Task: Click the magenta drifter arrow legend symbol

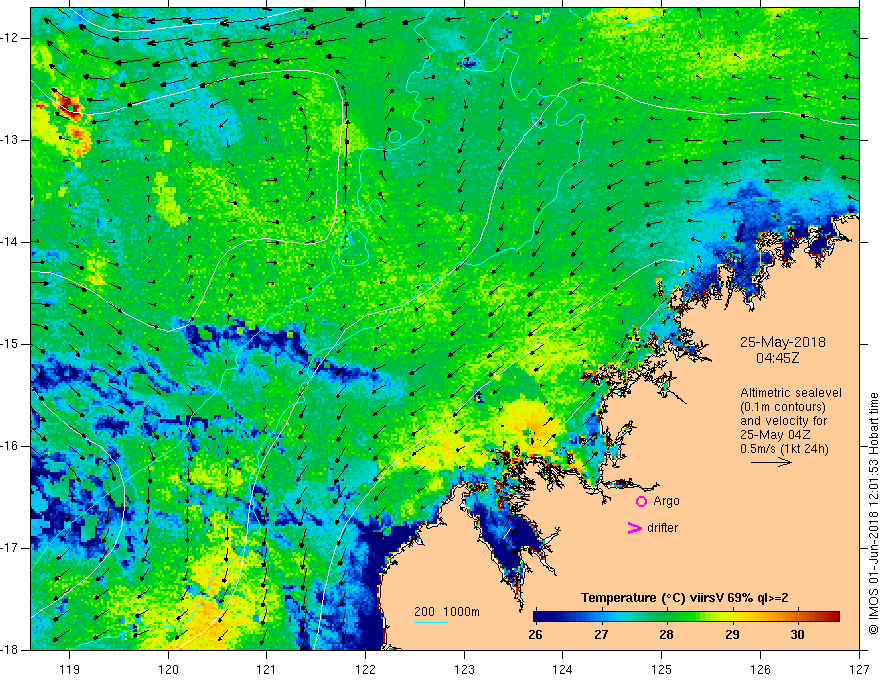Action: [x=634, y=528]
